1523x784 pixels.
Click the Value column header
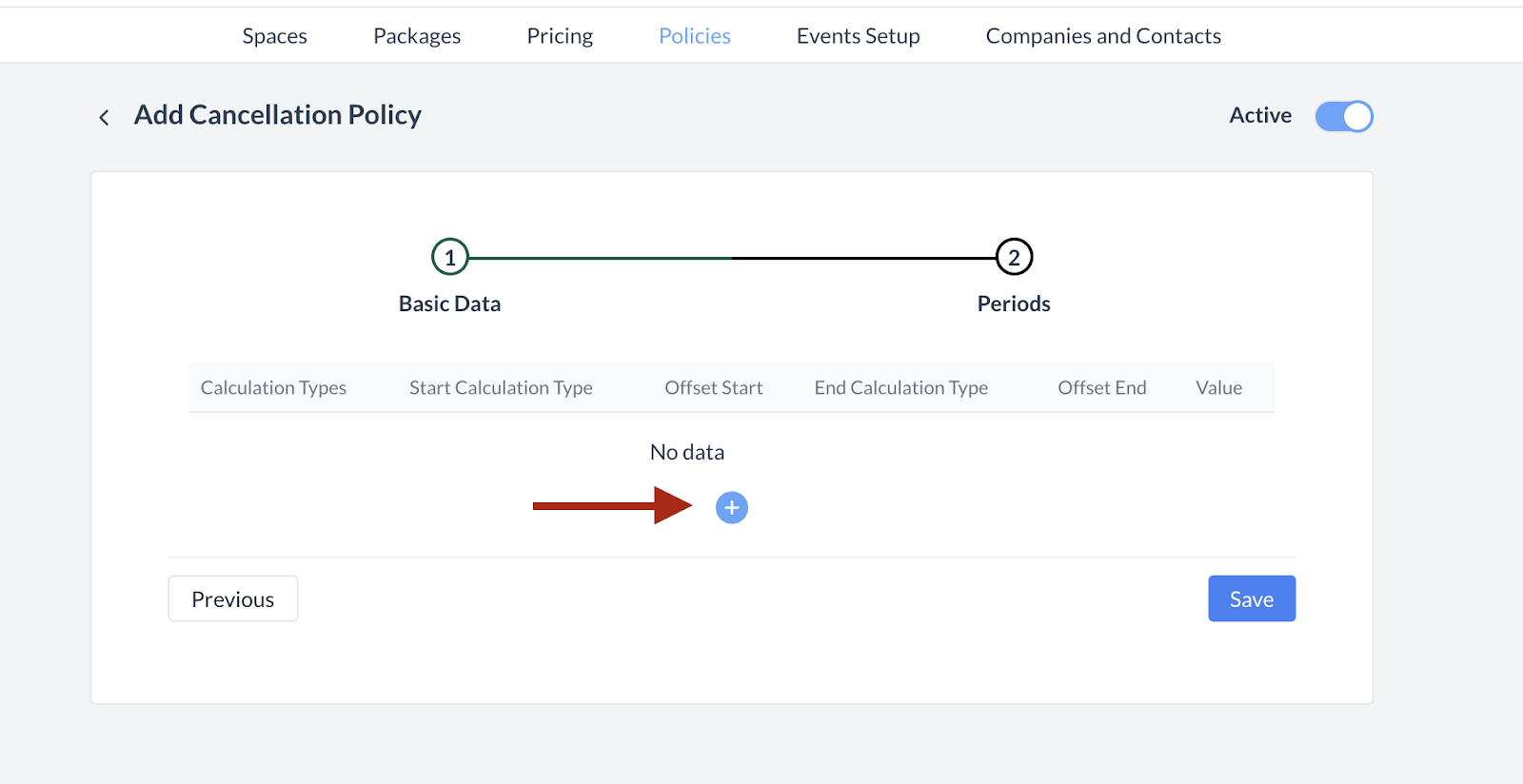tap(1218, 387)
